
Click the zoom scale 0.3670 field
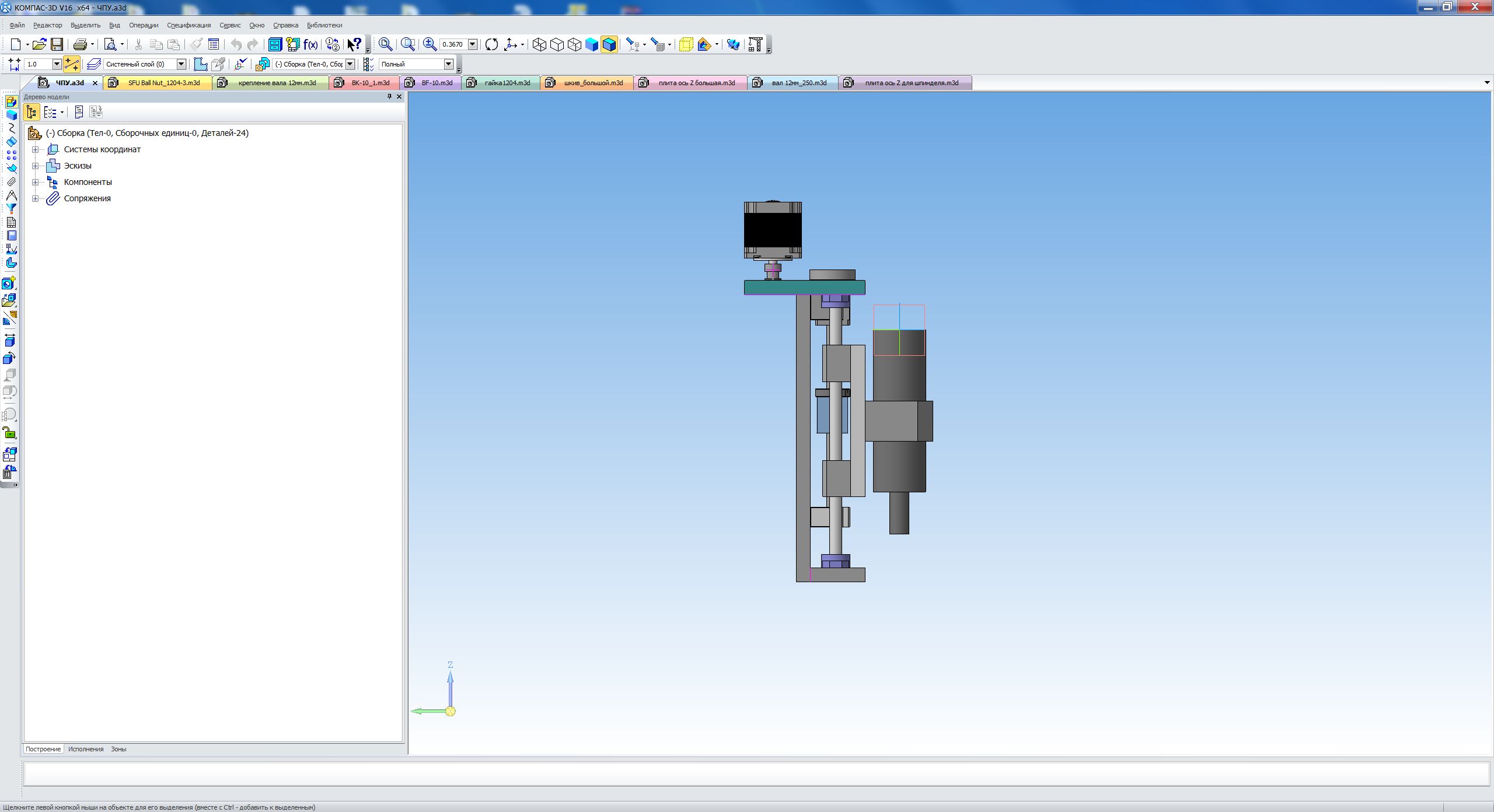453,44
